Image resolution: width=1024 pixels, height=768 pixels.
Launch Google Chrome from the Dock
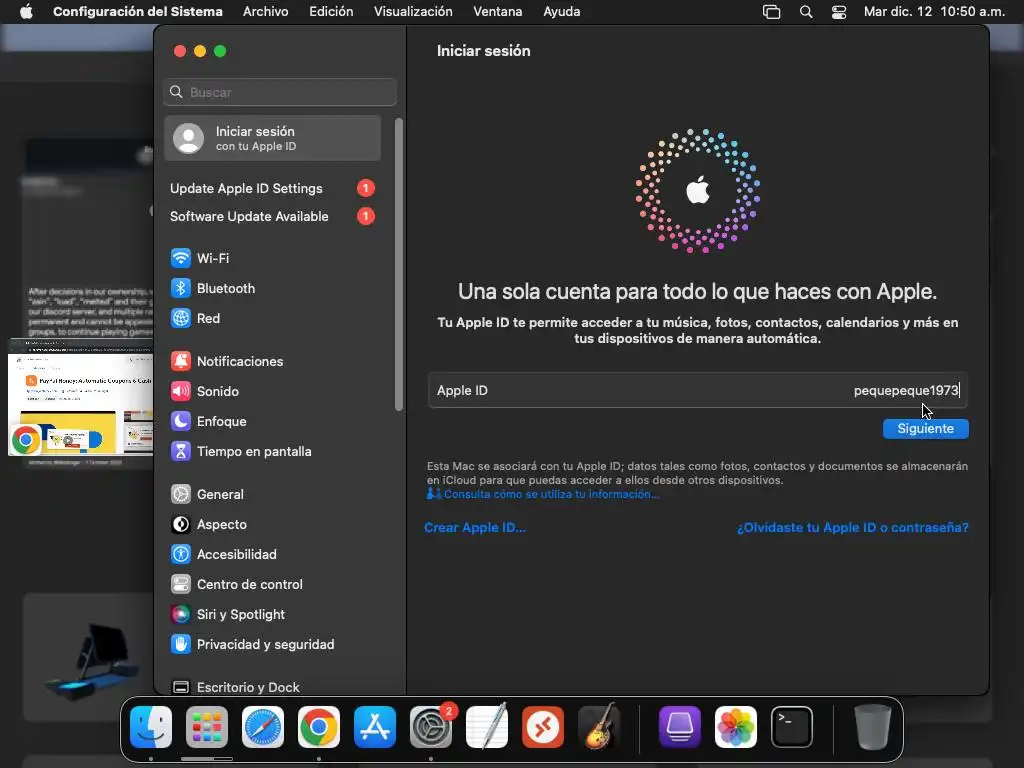pyautogui.click(x=319, y=727)
